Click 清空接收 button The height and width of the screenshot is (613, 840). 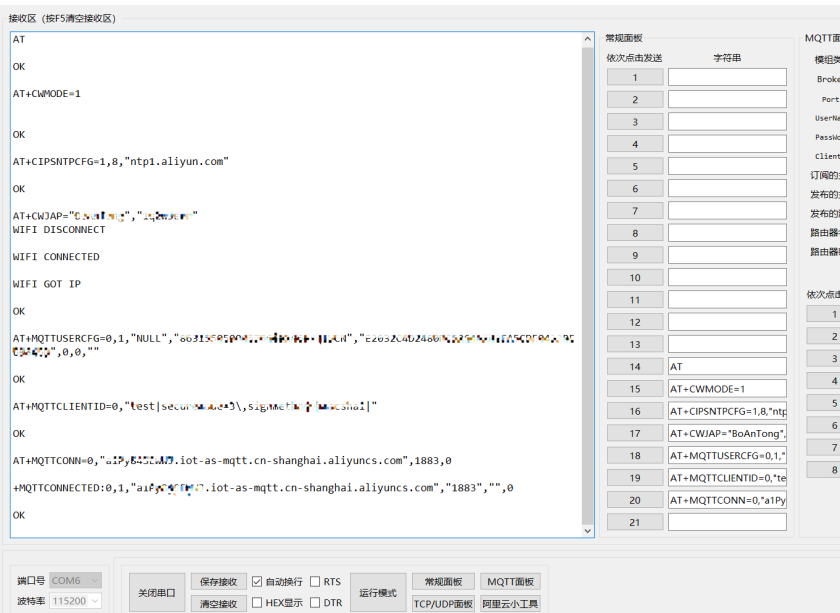click(219, 603)
